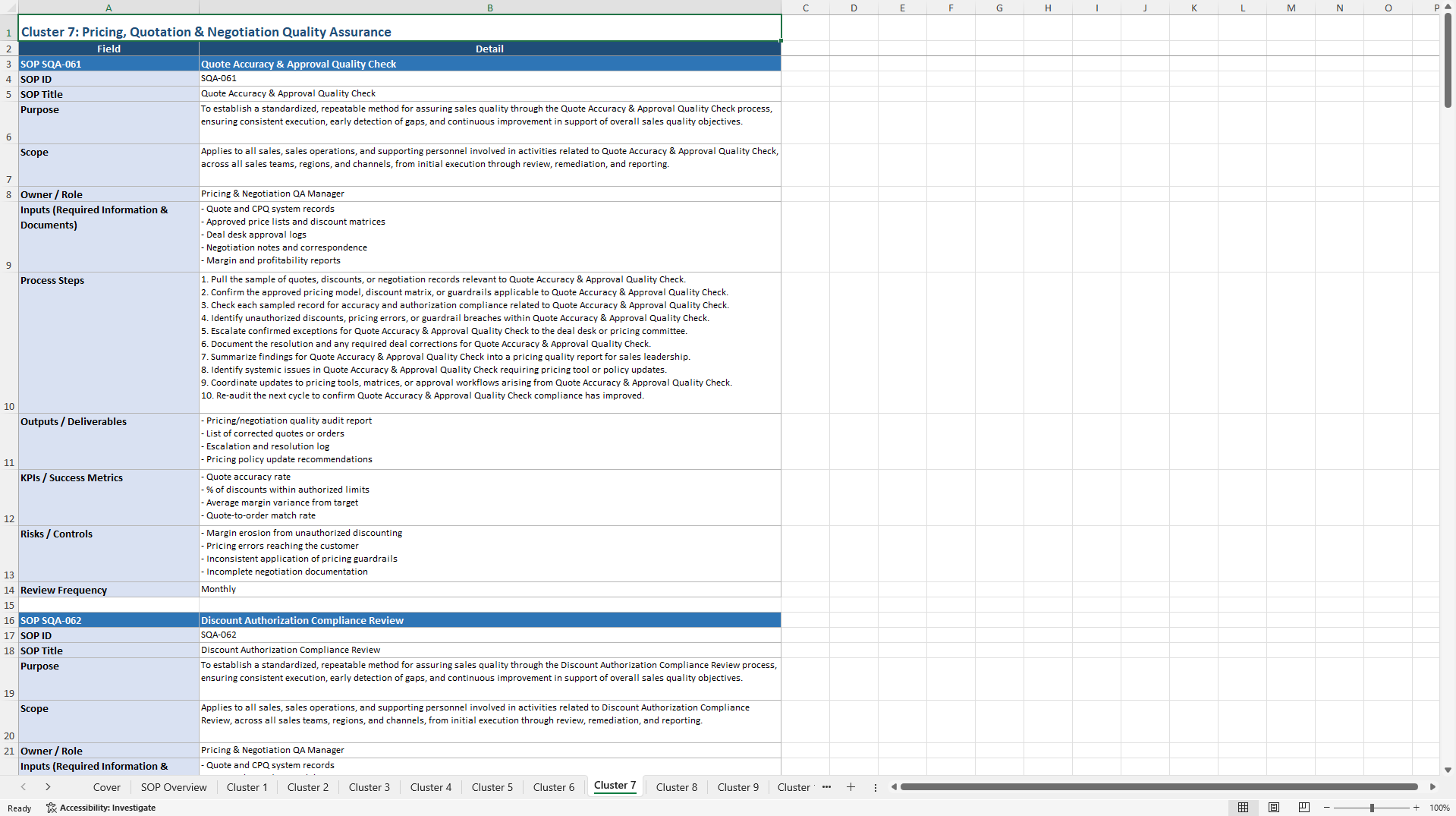This screenshot has width=1456, height=816.
Task: Select the Review Frequency cell
Action: 108,590
